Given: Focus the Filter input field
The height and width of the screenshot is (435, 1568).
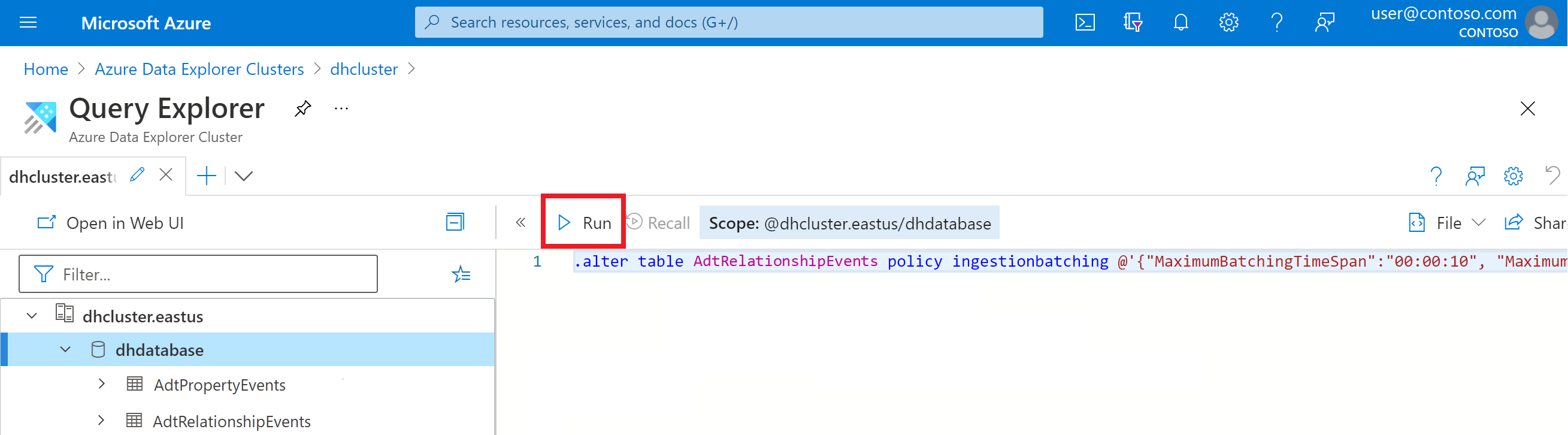Looking at the screenshot, I should point(198,274).
